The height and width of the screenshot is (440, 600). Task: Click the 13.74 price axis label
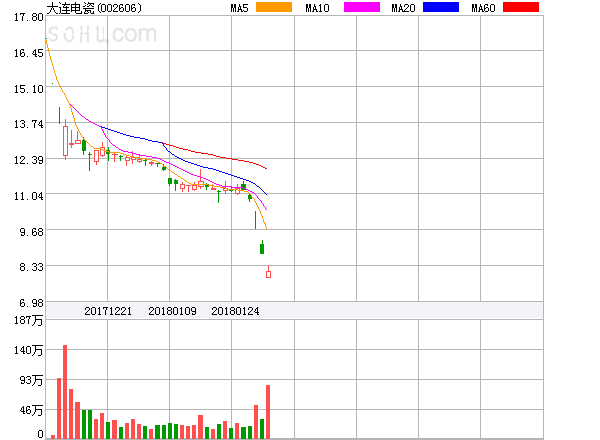pos(29,124)
